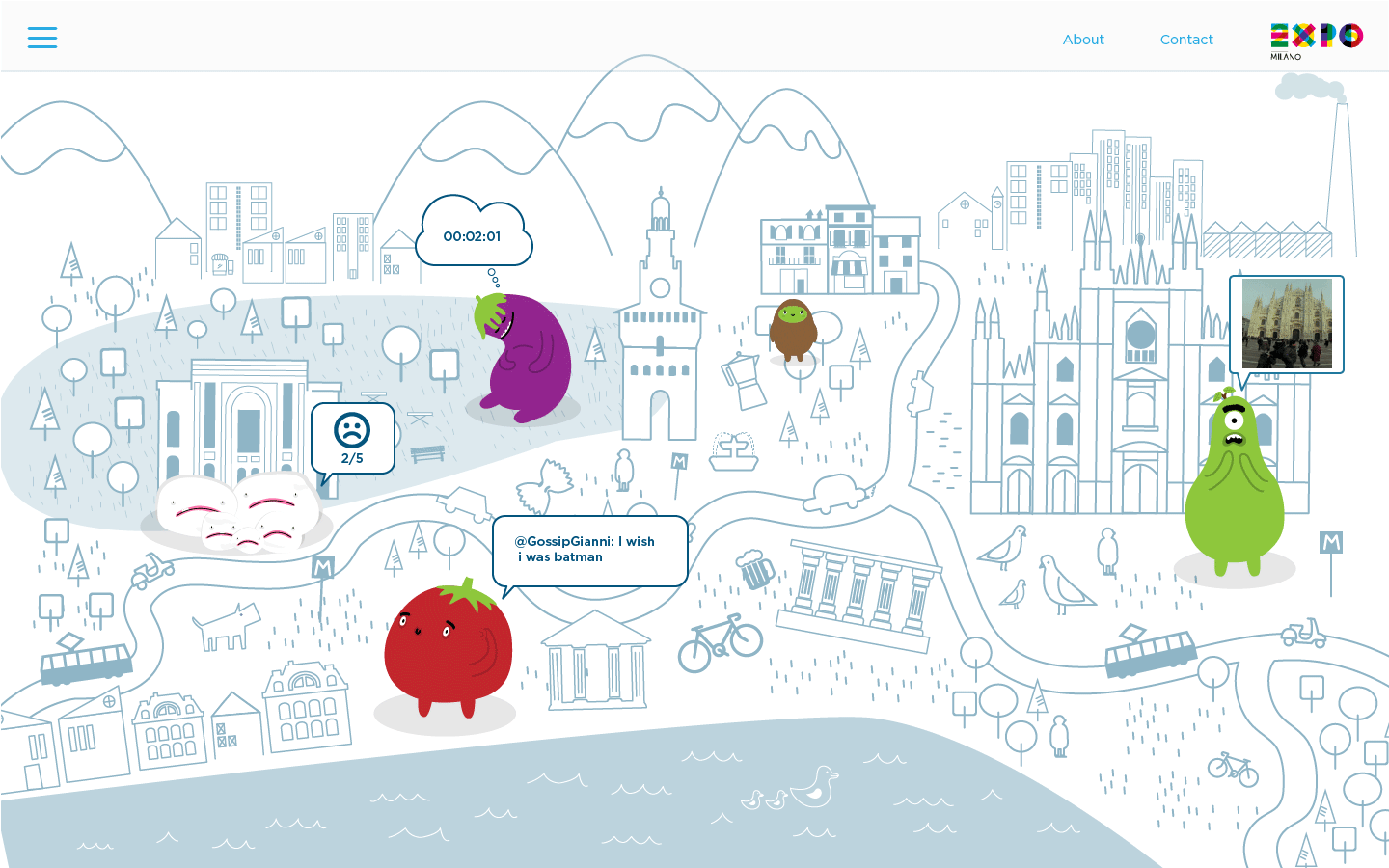Image resolution: width=1389 pixels, height=868 pixels.
Task: Click the farfalle pasta icon
Action: [x=544, y=487]
